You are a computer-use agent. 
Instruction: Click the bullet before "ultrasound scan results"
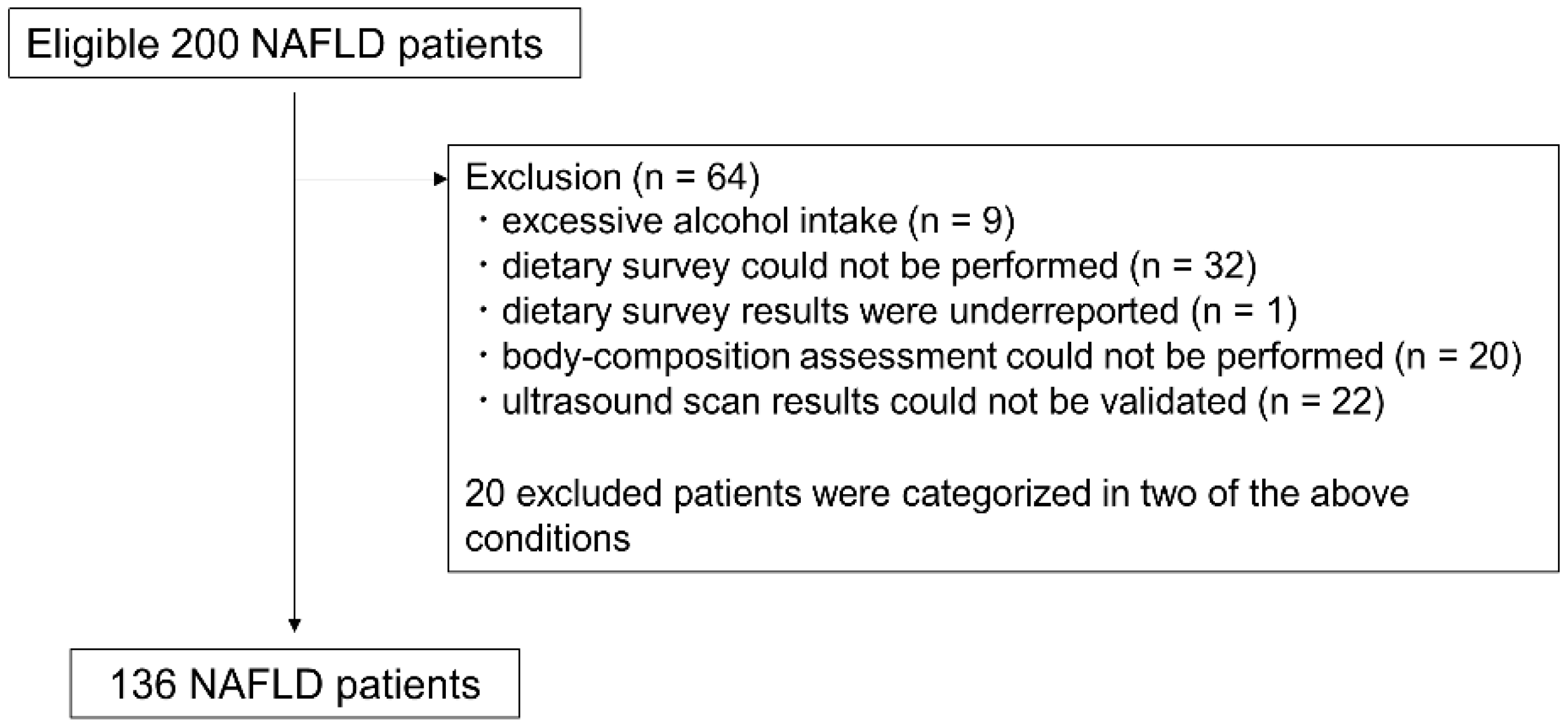(484, 400)
